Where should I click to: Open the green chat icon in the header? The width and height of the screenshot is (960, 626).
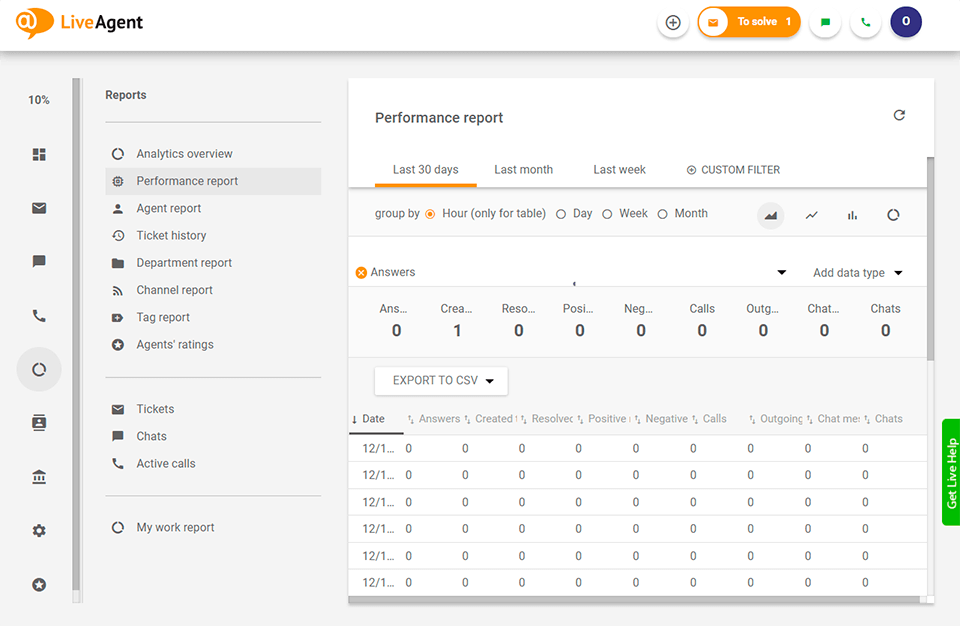(825, 21)
